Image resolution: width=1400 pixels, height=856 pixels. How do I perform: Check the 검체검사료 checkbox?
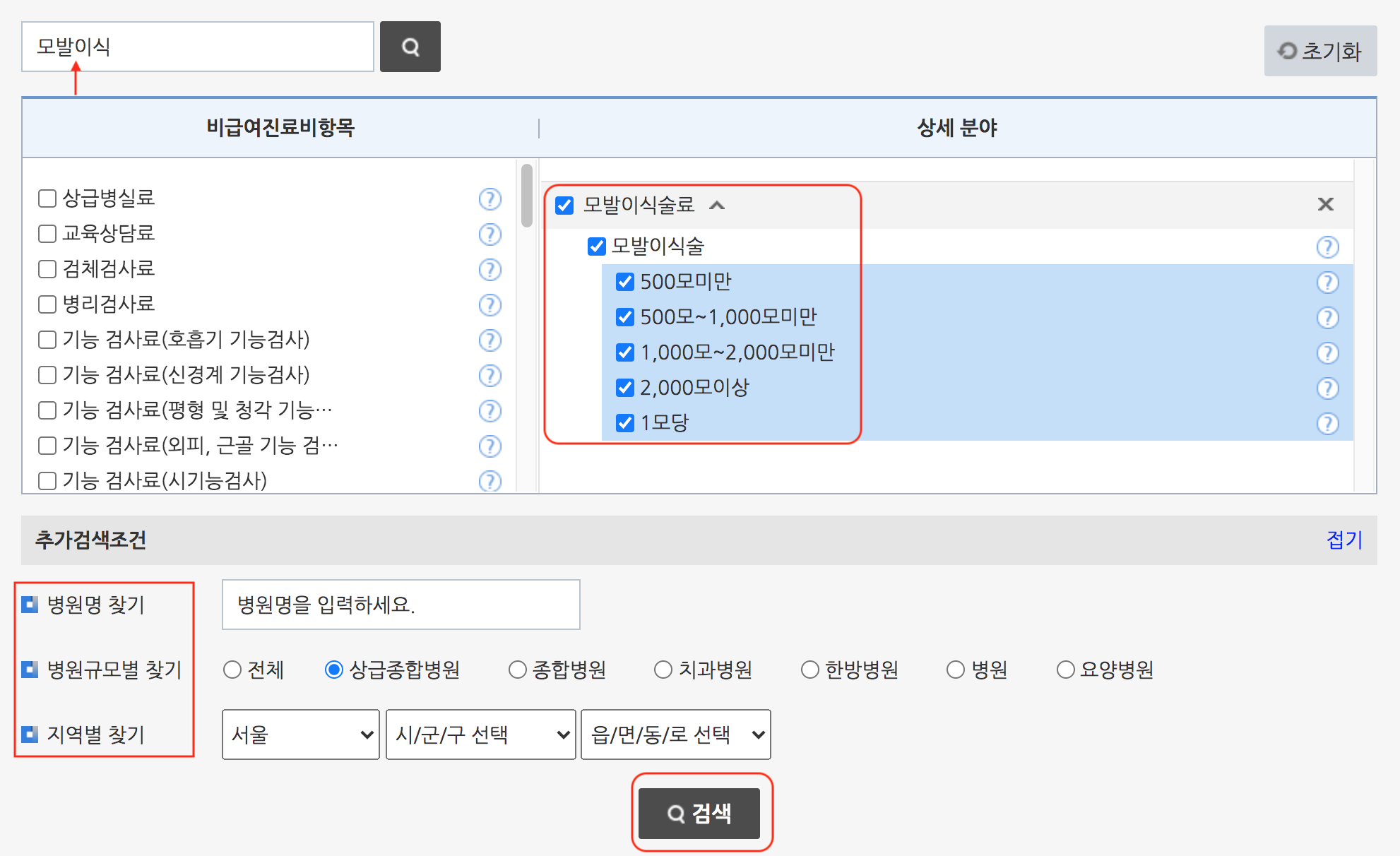point(47,269)
